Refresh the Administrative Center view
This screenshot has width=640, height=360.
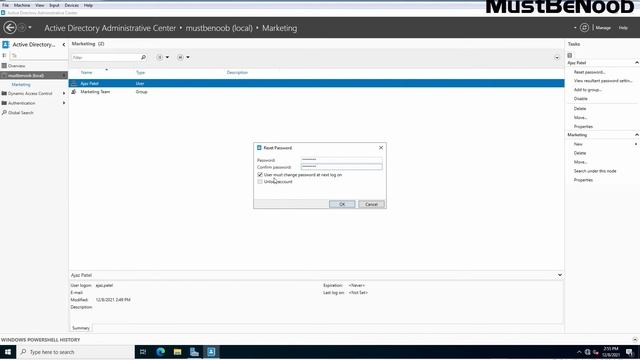pyautogui.click(x=584, y=27)
